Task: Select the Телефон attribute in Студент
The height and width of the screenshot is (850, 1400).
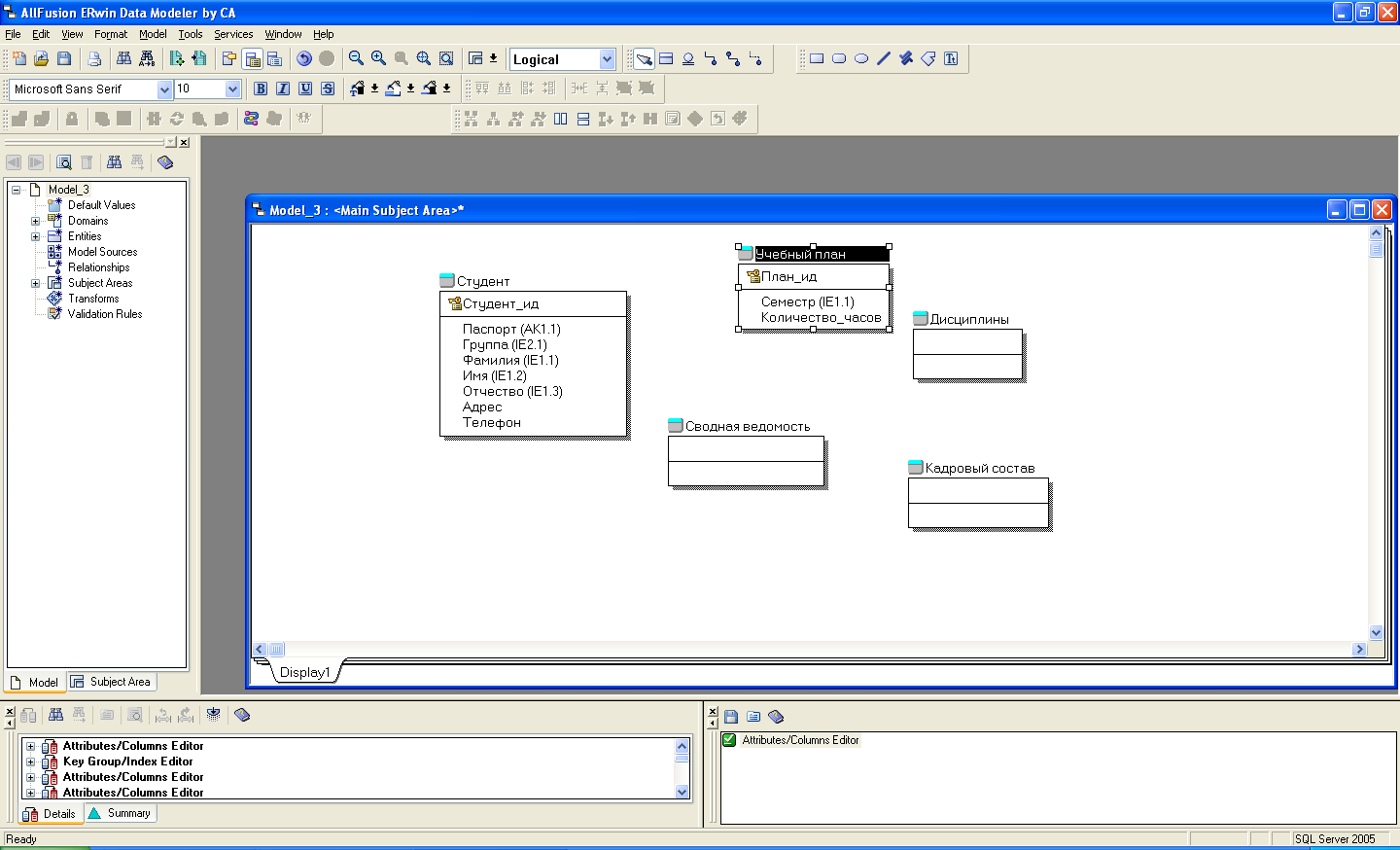Action: (x=492, y=422)
